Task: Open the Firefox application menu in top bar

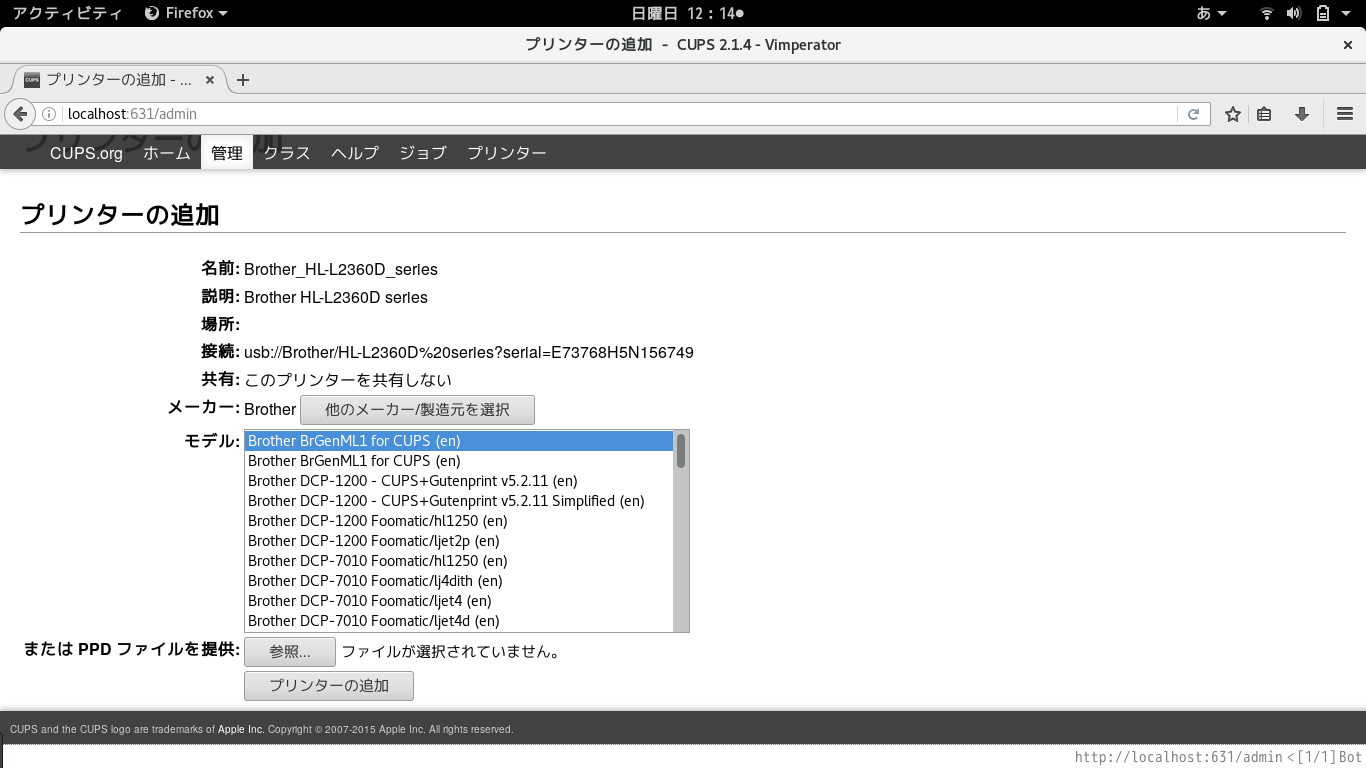Action: click(x=186, y=13)
